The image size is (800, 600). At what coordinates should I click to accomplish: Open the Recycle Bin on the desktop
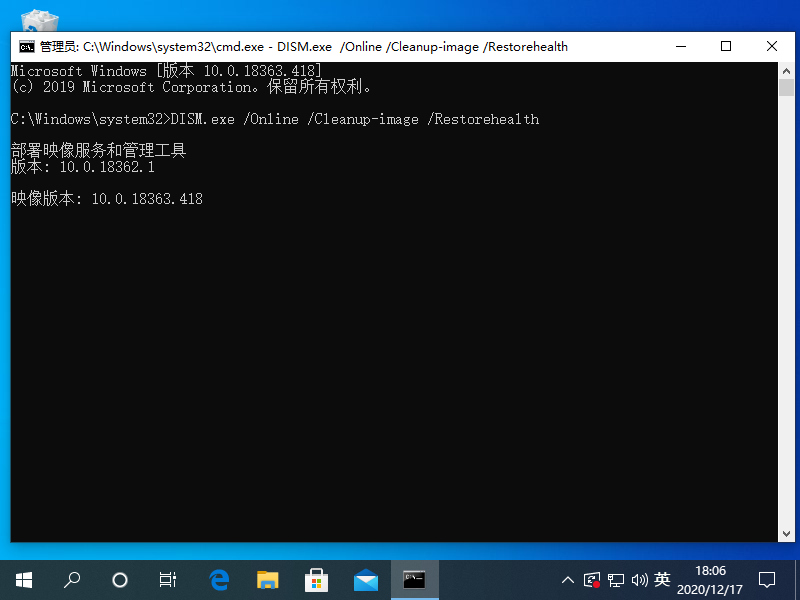[x=38, y=20]
